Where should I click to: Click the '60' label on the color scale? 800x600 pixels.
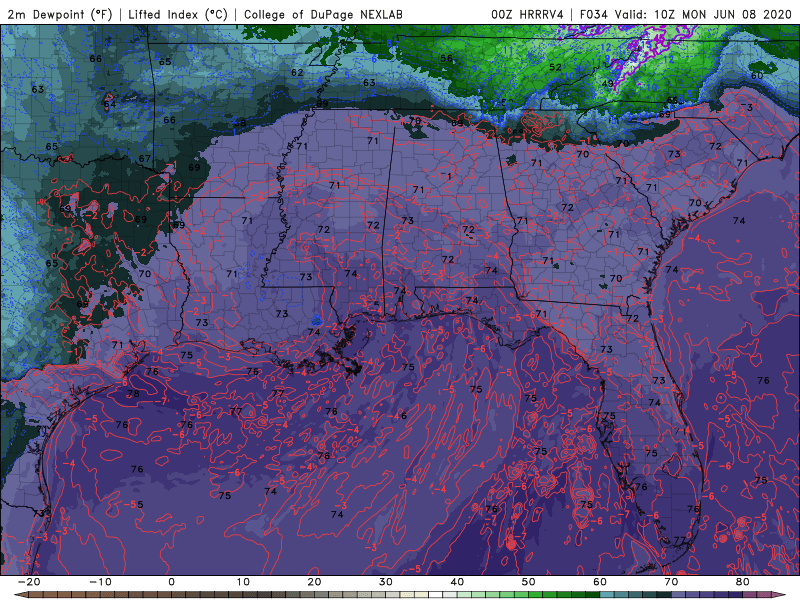pos(600,582)
